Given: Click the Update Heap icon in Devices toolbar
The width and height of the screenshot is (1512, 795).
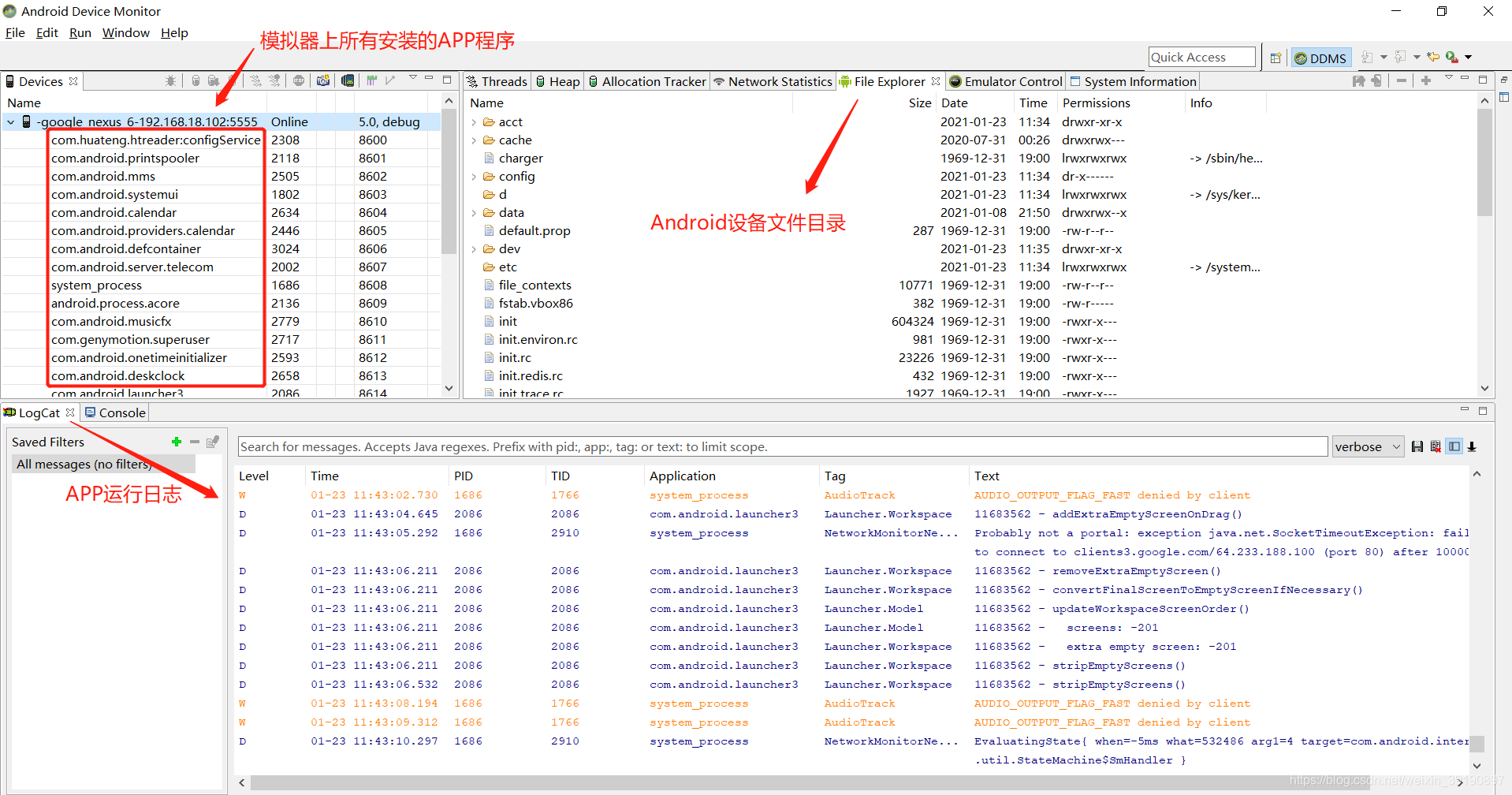Looking at the screenshot, I should [x=196, y=80].
